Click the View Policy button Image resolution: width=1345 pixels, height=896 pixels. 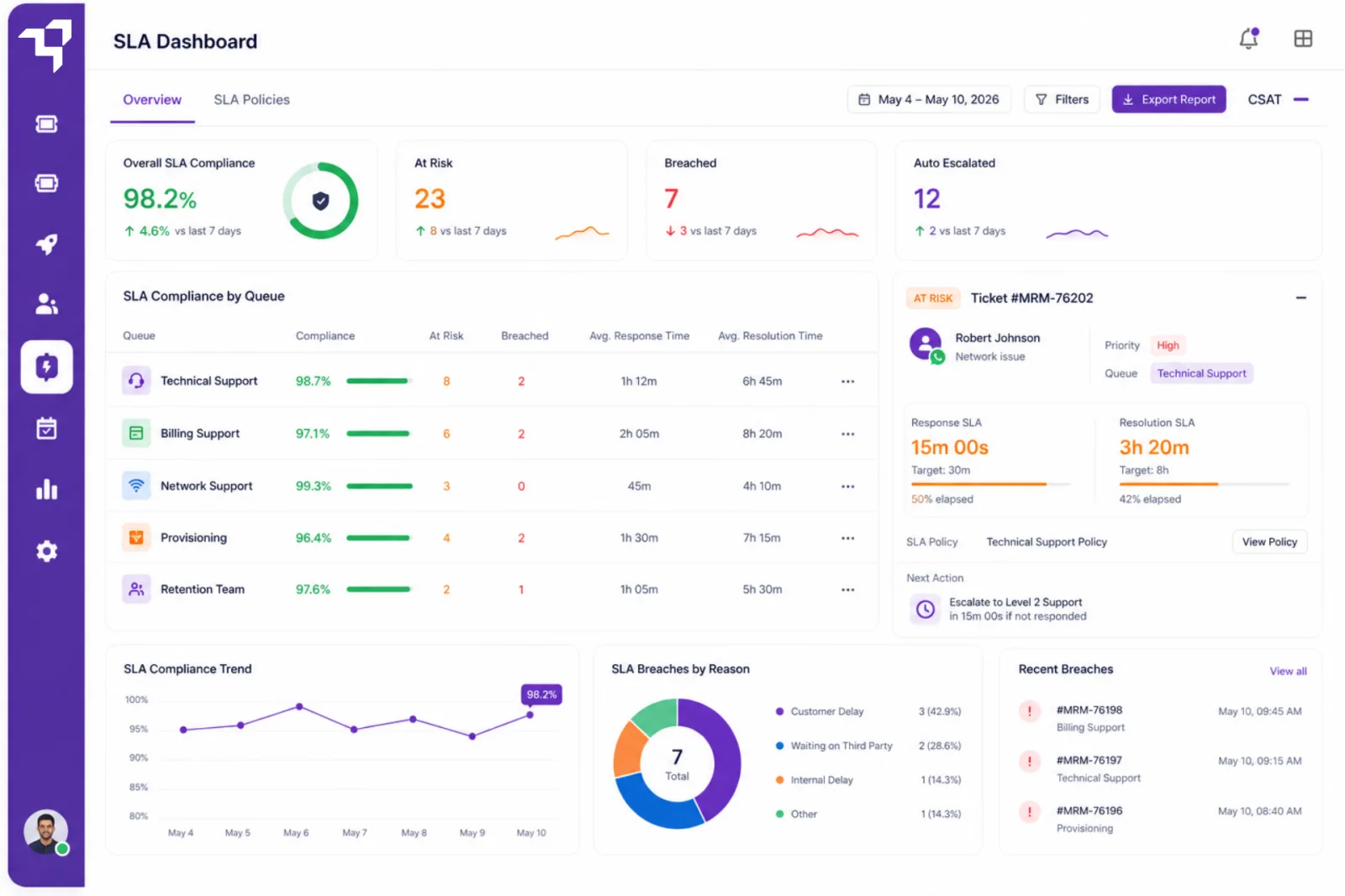point(1269,542)
